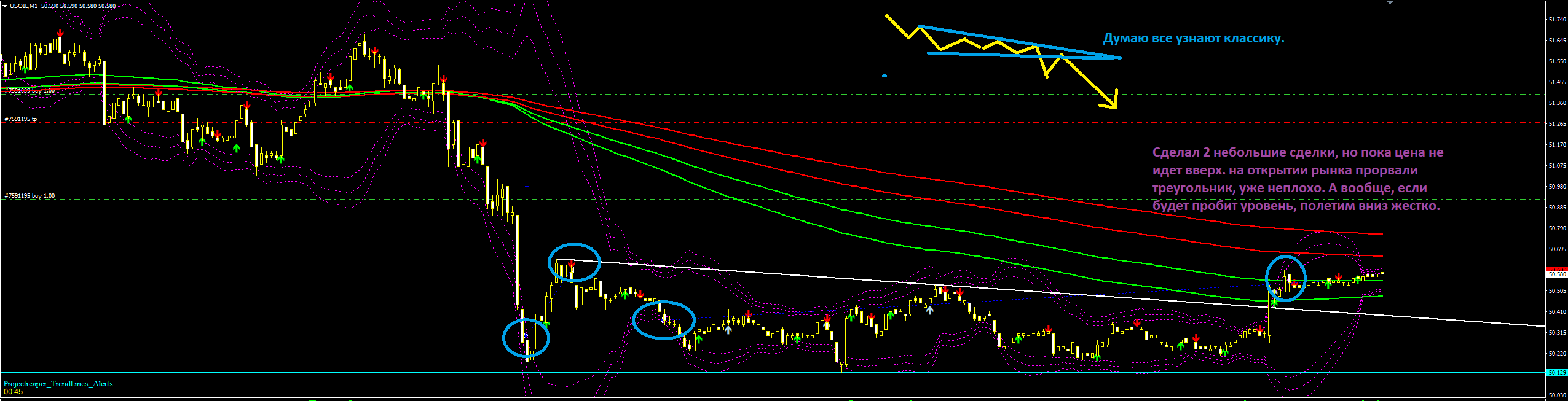The image size is (1568, 401).
Task: Click the 51.740 price scale label
Action: (1557, 20)
